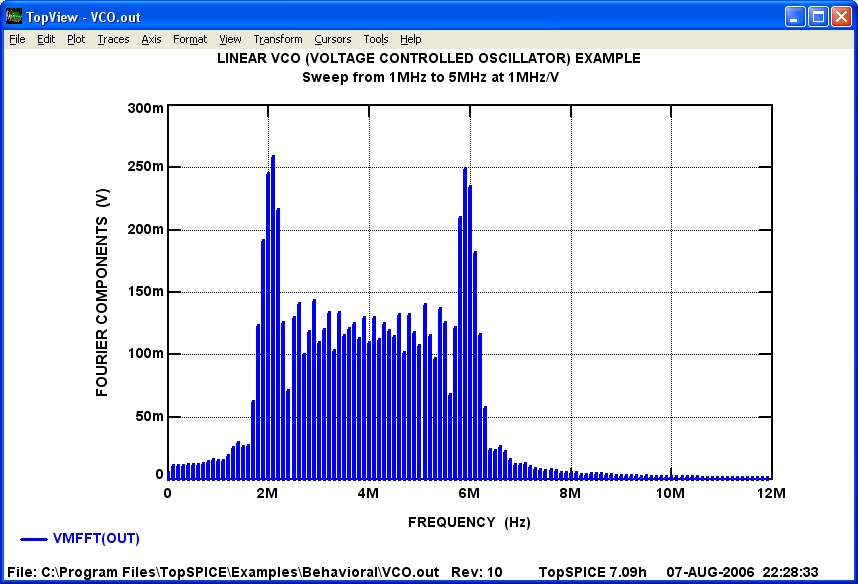The width and height of the screenshot is (858, 584).
Task: Click the TopView application icon in title bar
Action: [x=13, y=17]
